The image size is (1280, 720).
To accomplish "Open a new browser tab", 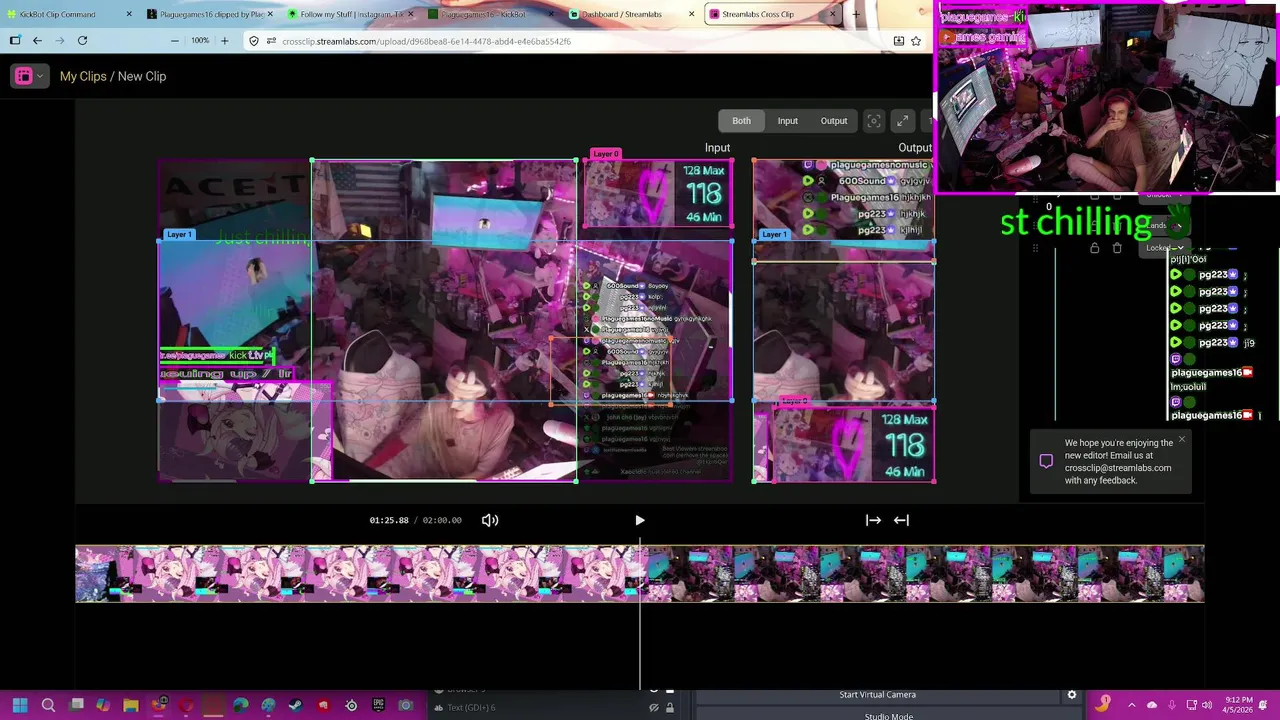I will coord(855,14).
